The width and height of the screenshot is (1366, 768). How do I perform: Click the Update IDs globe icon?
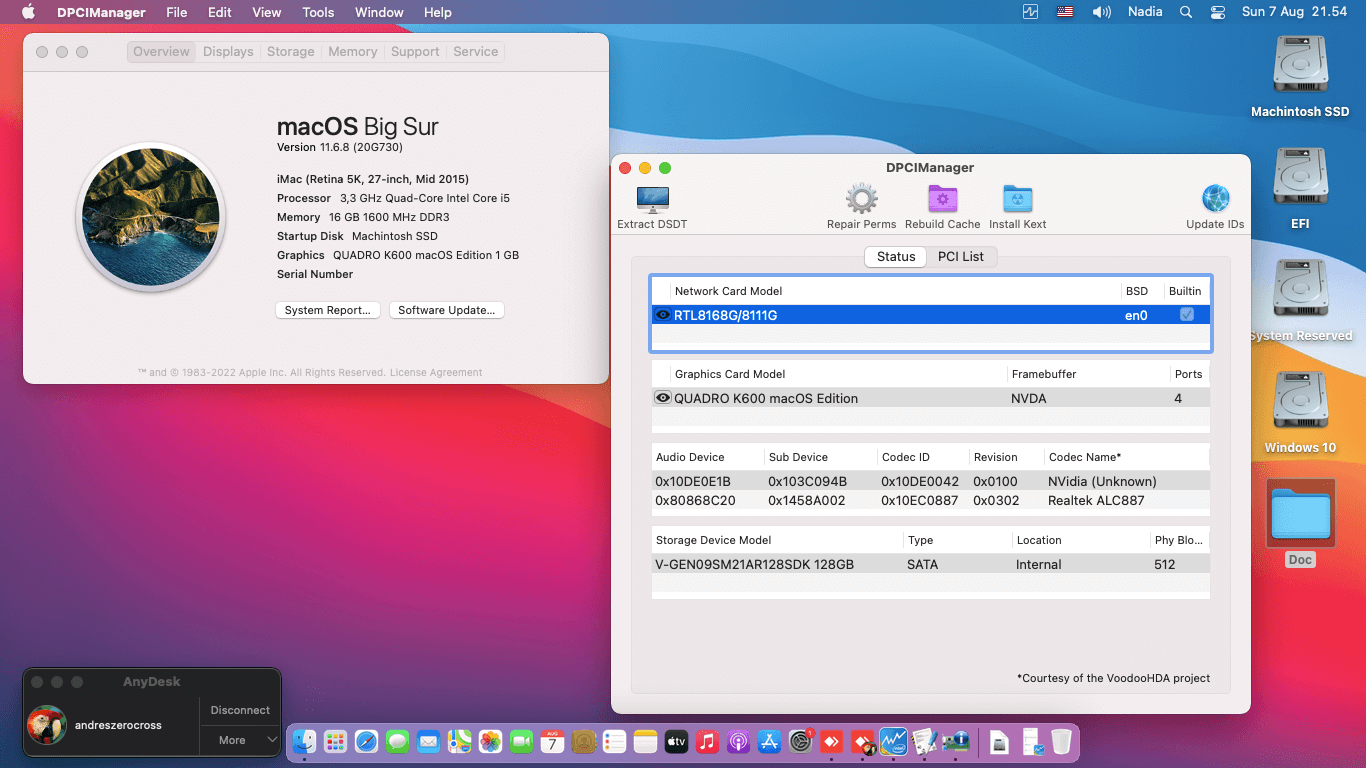tap(1214, 198)
